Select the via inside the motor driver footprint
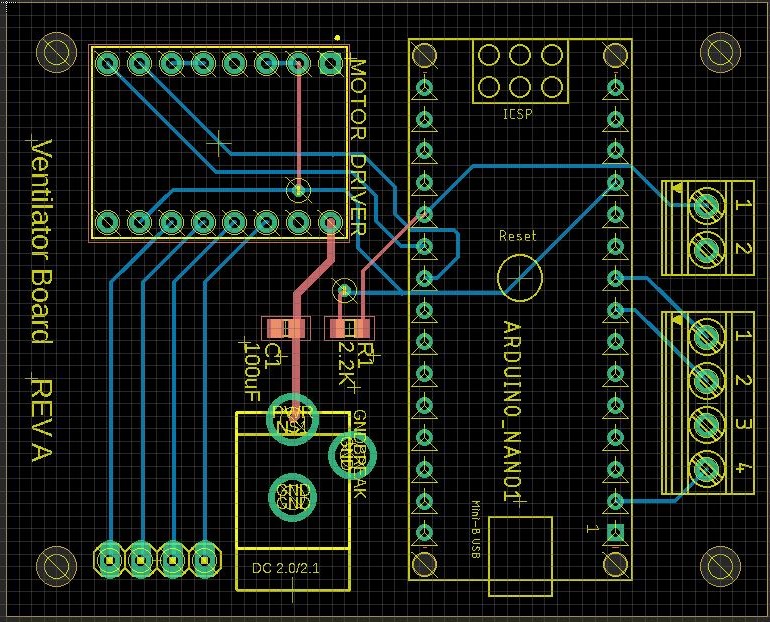 point(297,188)
